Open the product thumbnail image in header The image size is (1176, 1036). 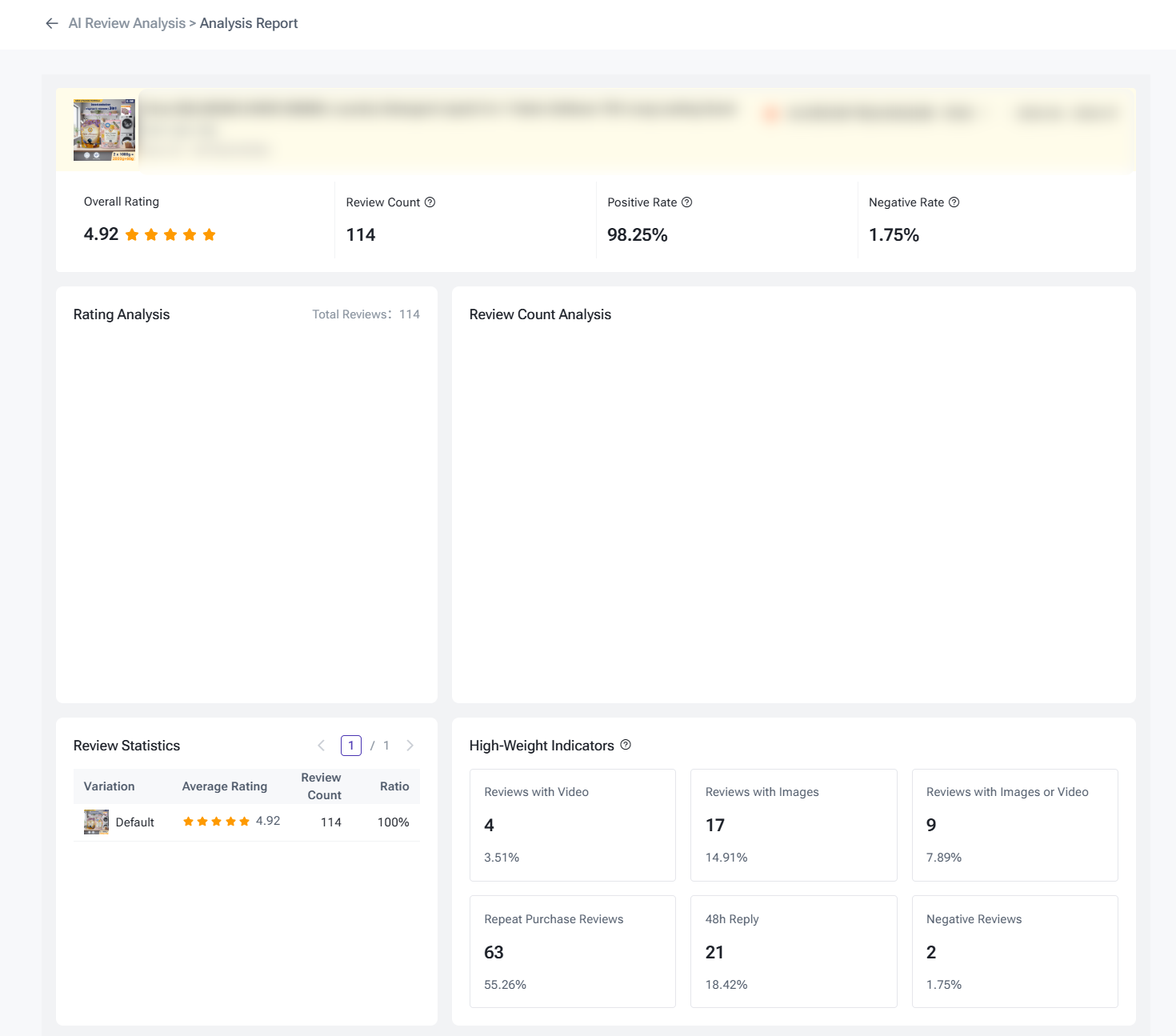click(x=105, y=130)
